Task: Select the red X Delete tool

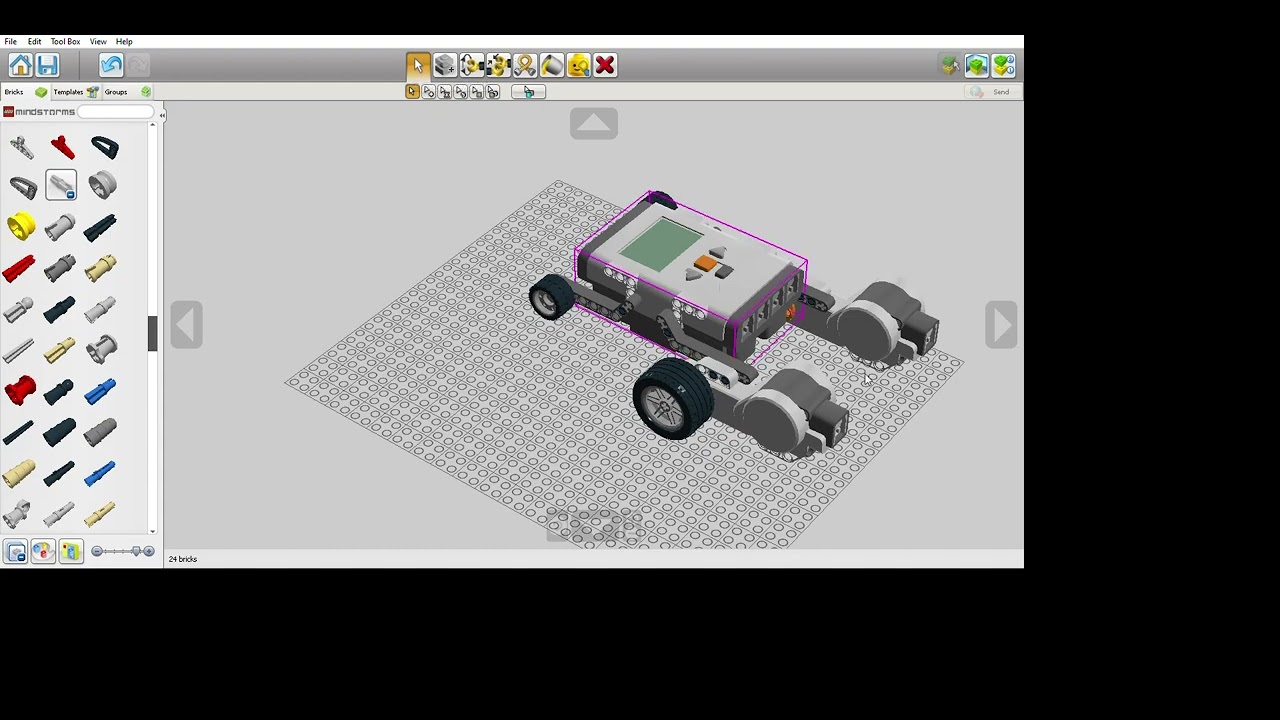Action: [605, 66]
